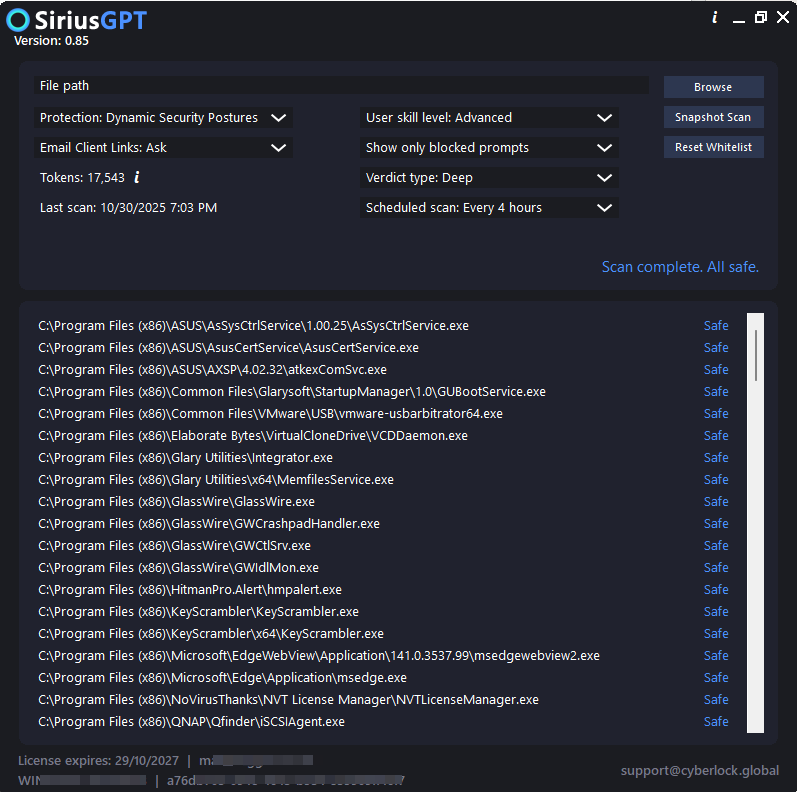Select the x64\KeyScrambler.exe row

[383, 633]
